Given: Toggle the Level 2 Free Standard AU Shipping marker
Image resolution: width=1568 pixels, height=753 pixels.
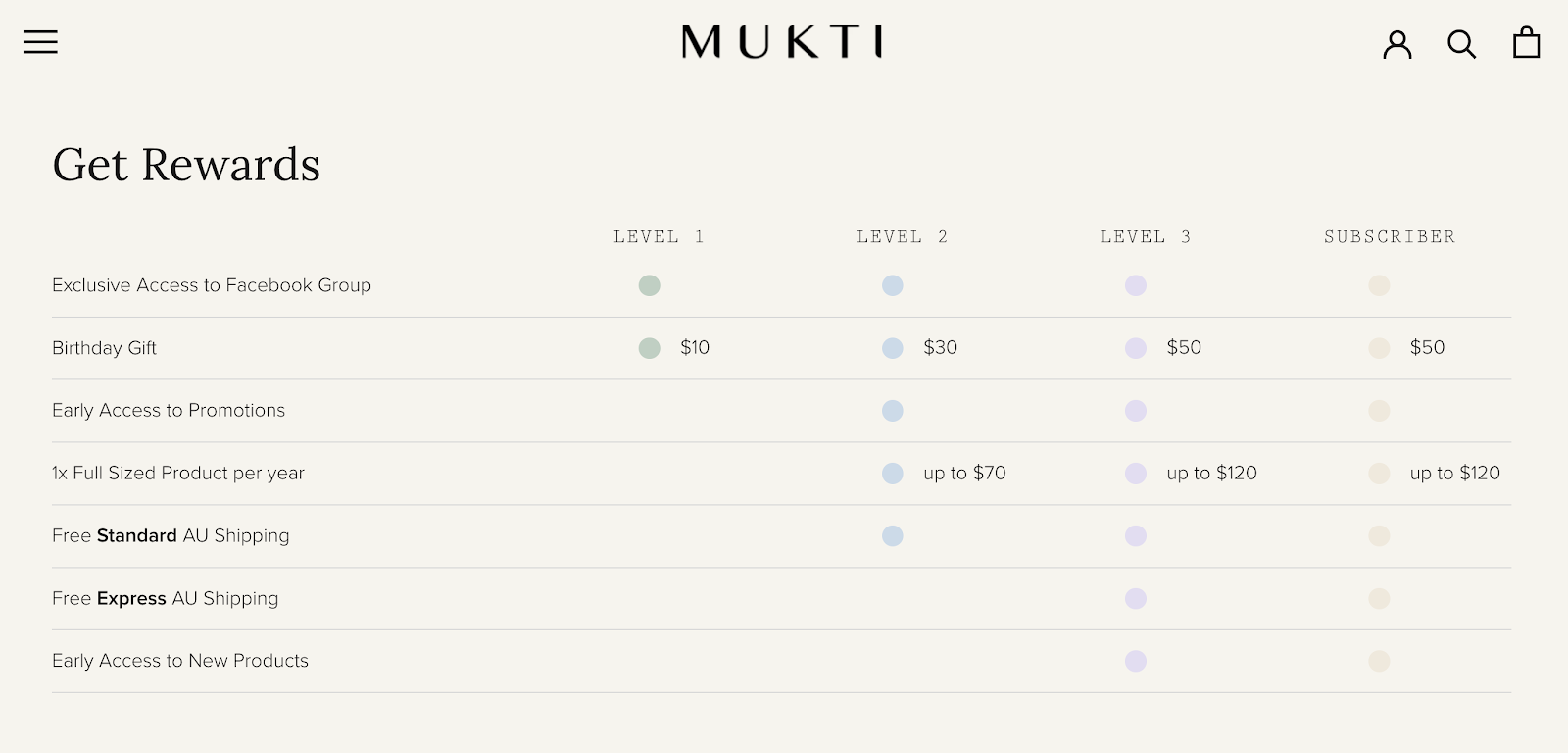Looking at the screenshot, I should pos(893,536).
